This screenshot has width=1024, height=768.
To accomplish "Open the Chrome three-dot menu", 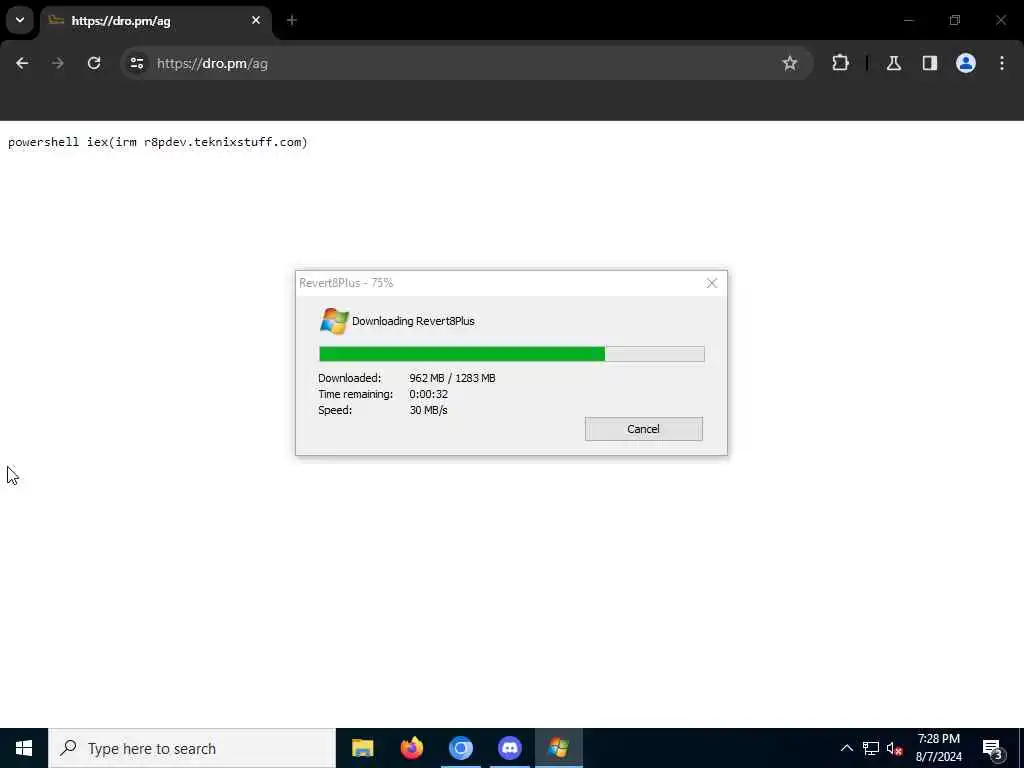I will coord(1002,63).
